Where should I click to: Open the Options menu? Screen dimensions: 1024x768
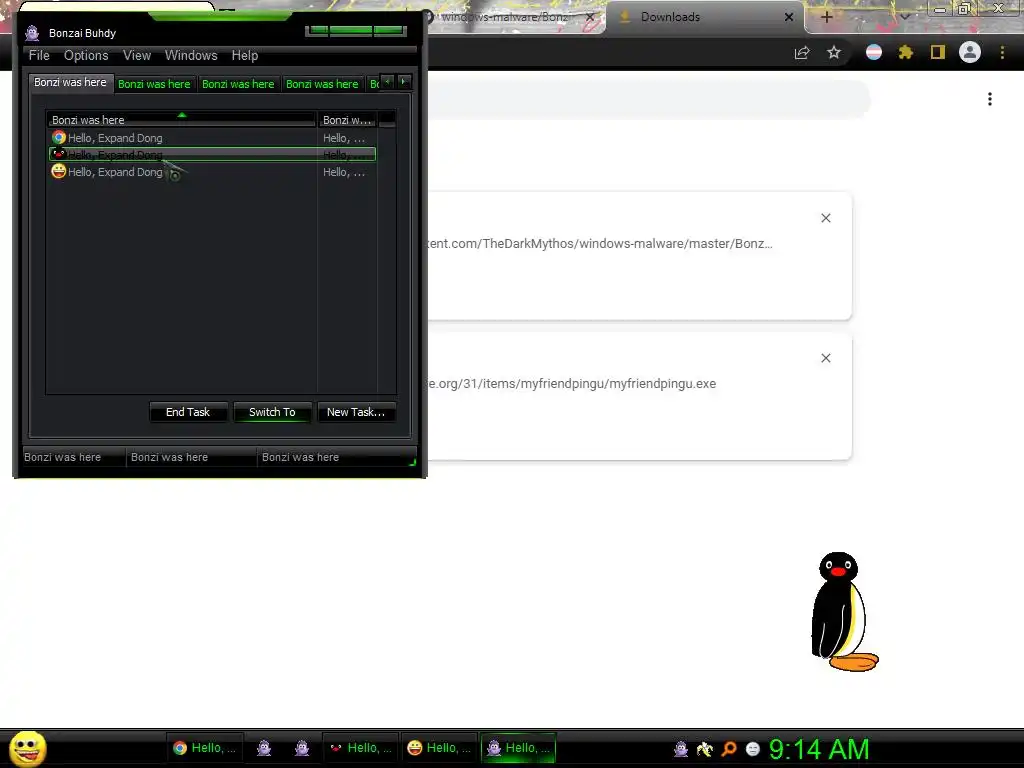coord(86,56)
